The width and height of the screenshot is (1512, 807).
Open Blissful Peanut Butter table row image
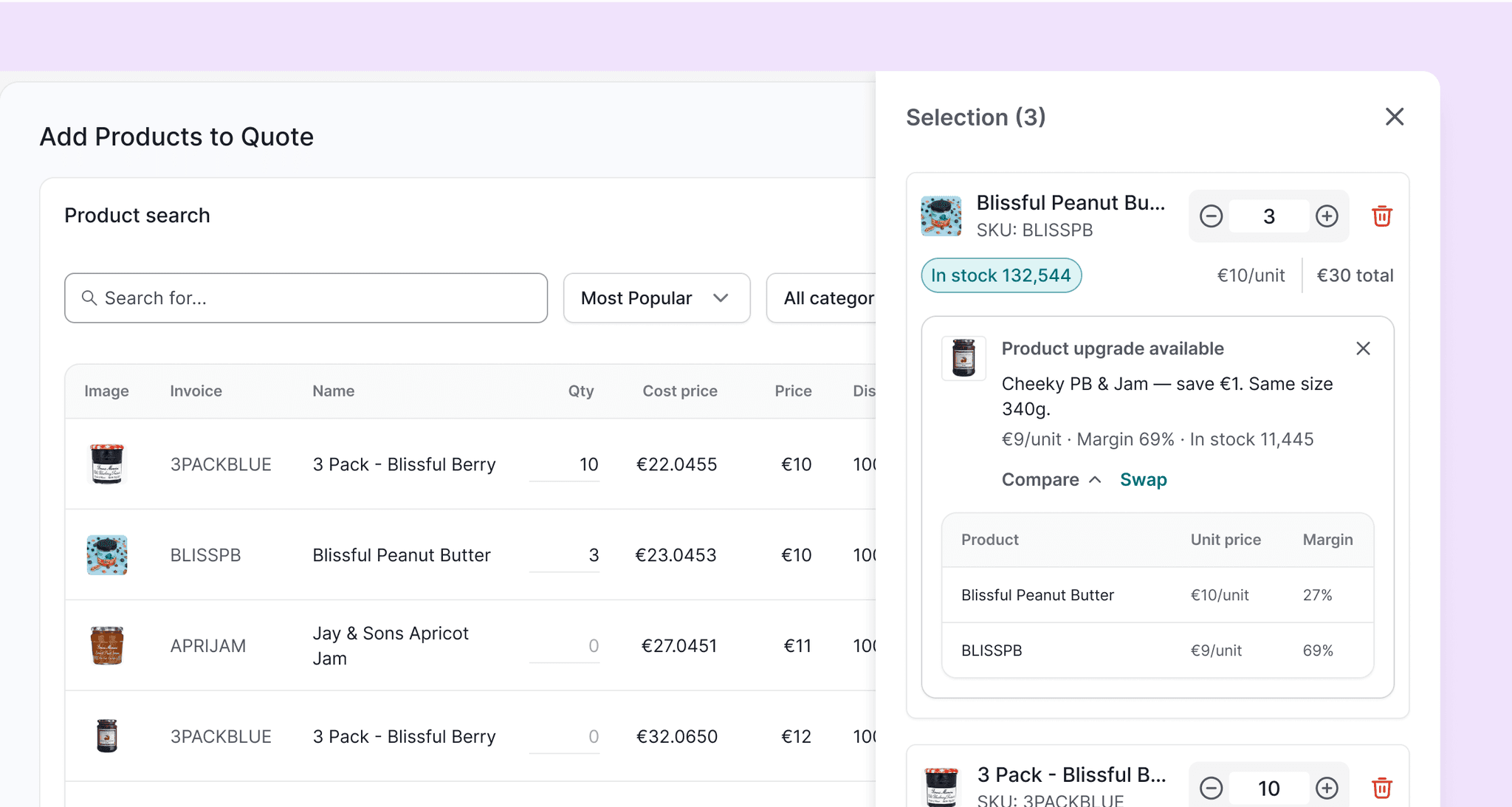(107, 555)
